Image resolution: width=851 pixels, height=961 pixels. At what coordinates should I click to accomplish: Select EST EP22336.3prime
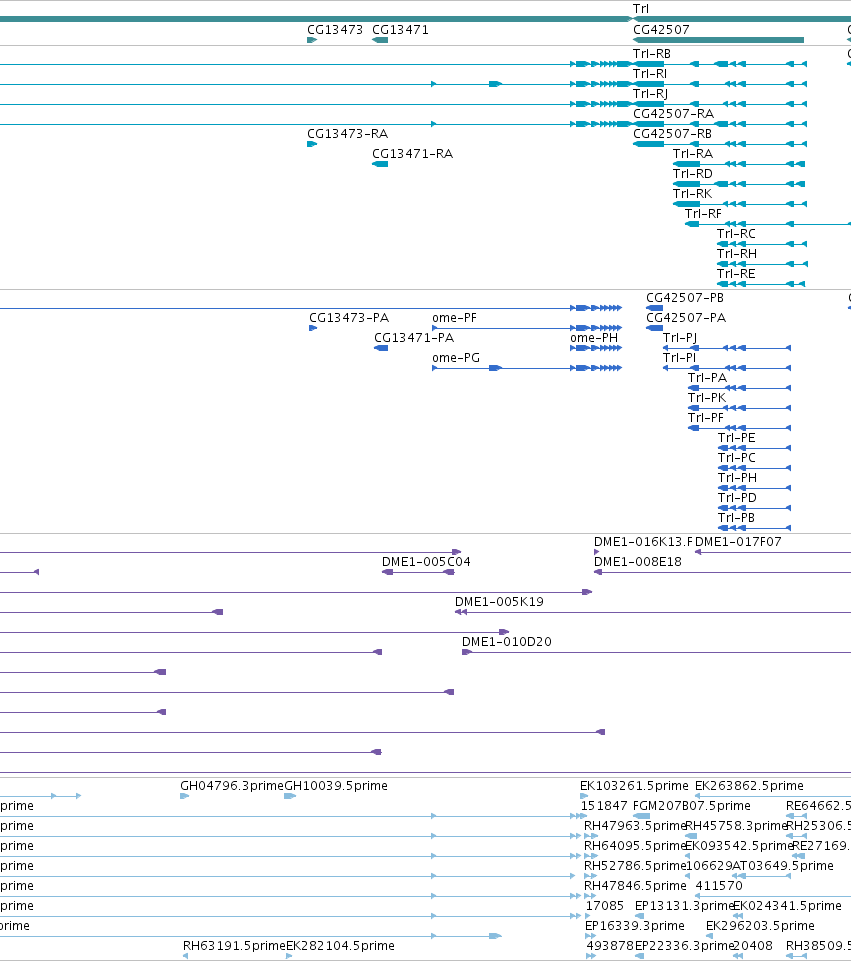click(x=684, y=946)
